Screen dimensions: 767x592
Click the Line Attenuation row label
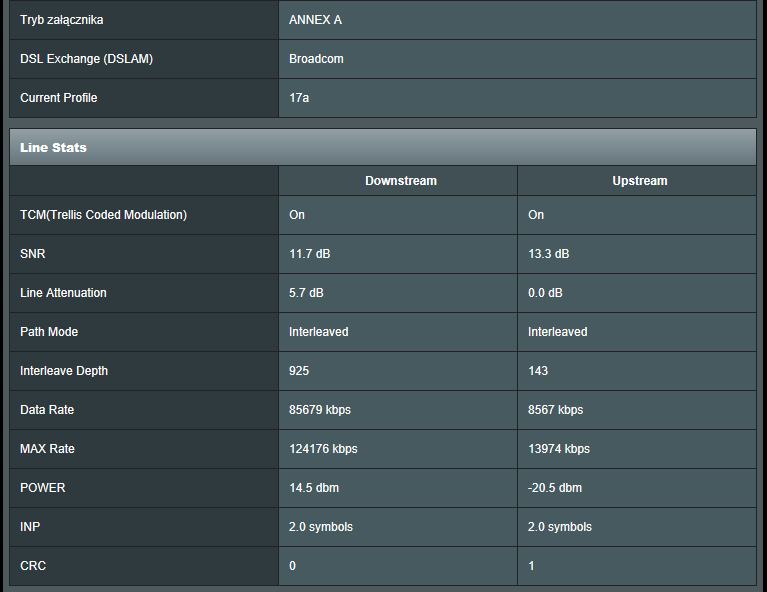tap(63, 293)
